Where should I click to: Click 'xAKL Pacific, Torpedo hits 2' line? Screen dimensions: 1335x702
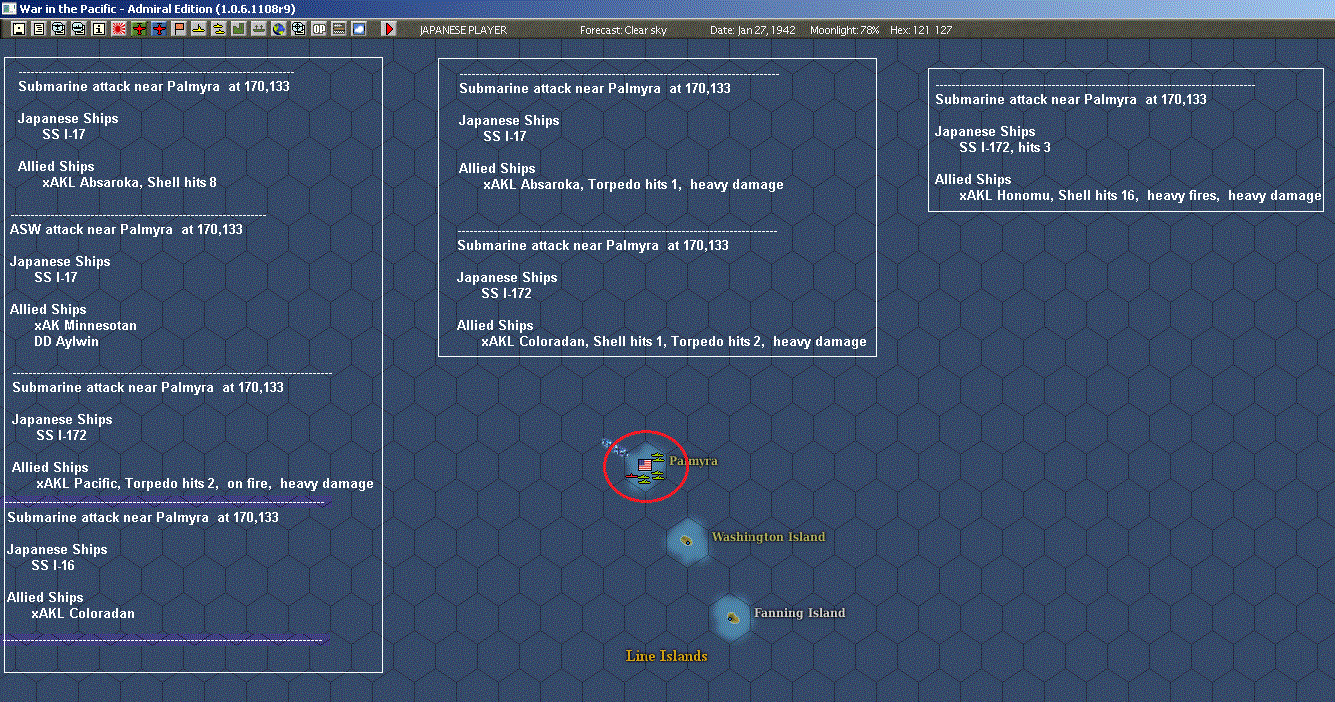coord(205,483)
